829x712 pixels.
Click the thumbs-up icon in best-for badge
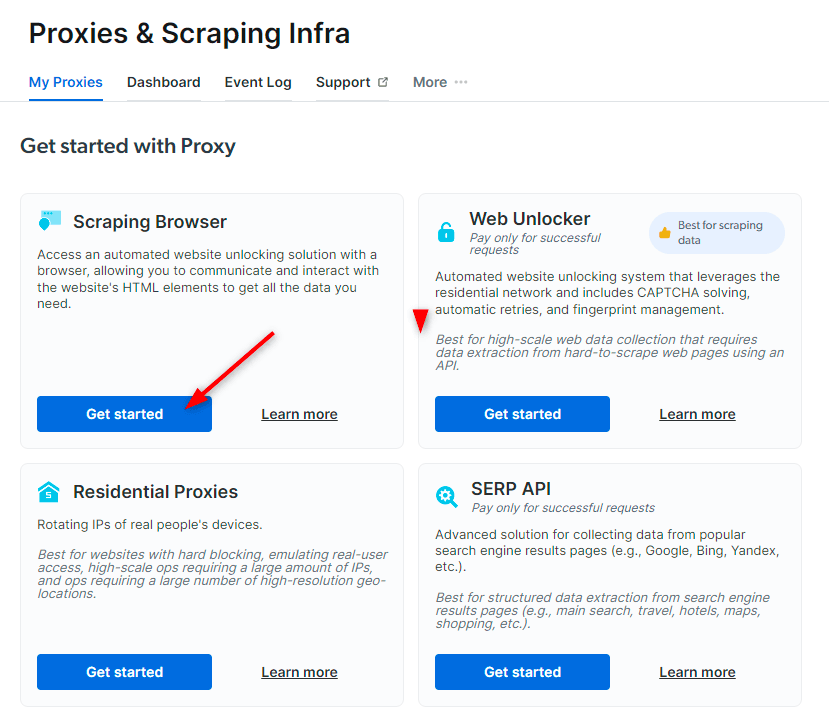[x=665, y=233]
